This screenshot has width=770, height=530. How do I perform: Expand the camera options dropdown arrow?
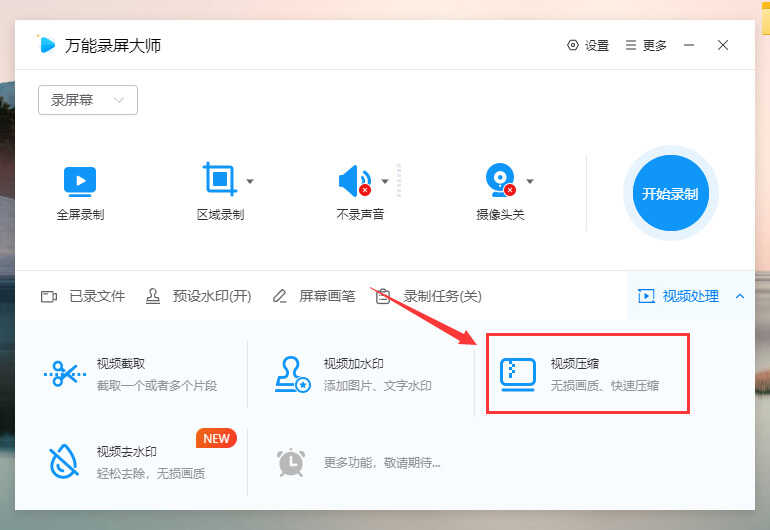(x=530, y=181)
